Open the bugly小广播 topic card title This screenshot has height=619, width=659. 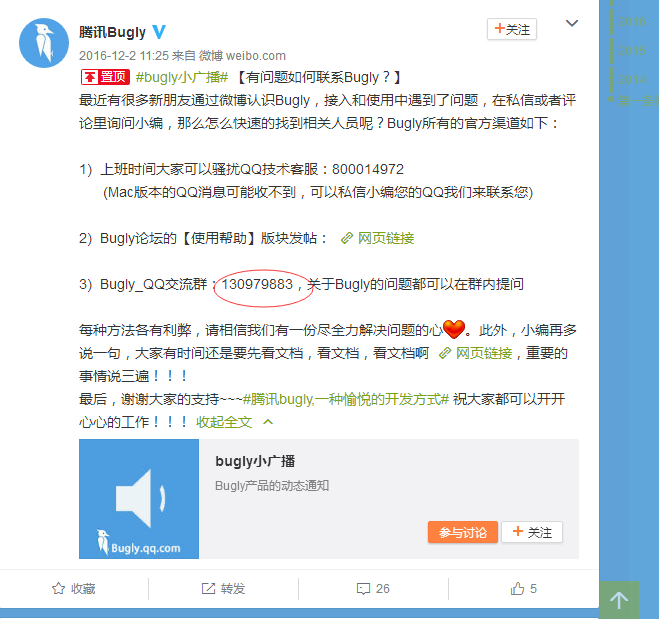pyautogui.click(x=255, y=461)
